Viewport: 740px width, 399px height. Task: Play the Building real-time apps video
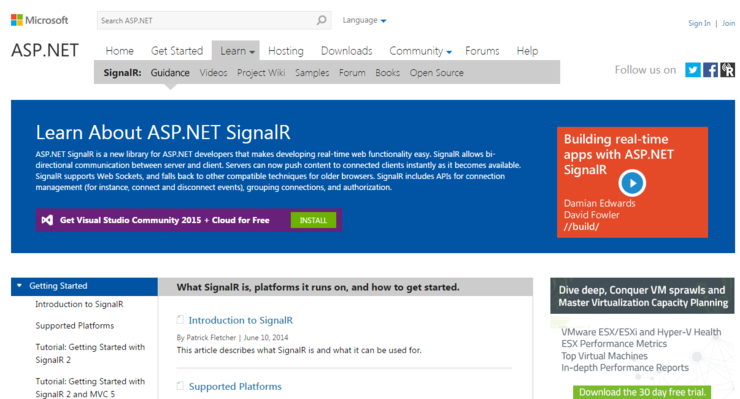[x=632, y=183]
